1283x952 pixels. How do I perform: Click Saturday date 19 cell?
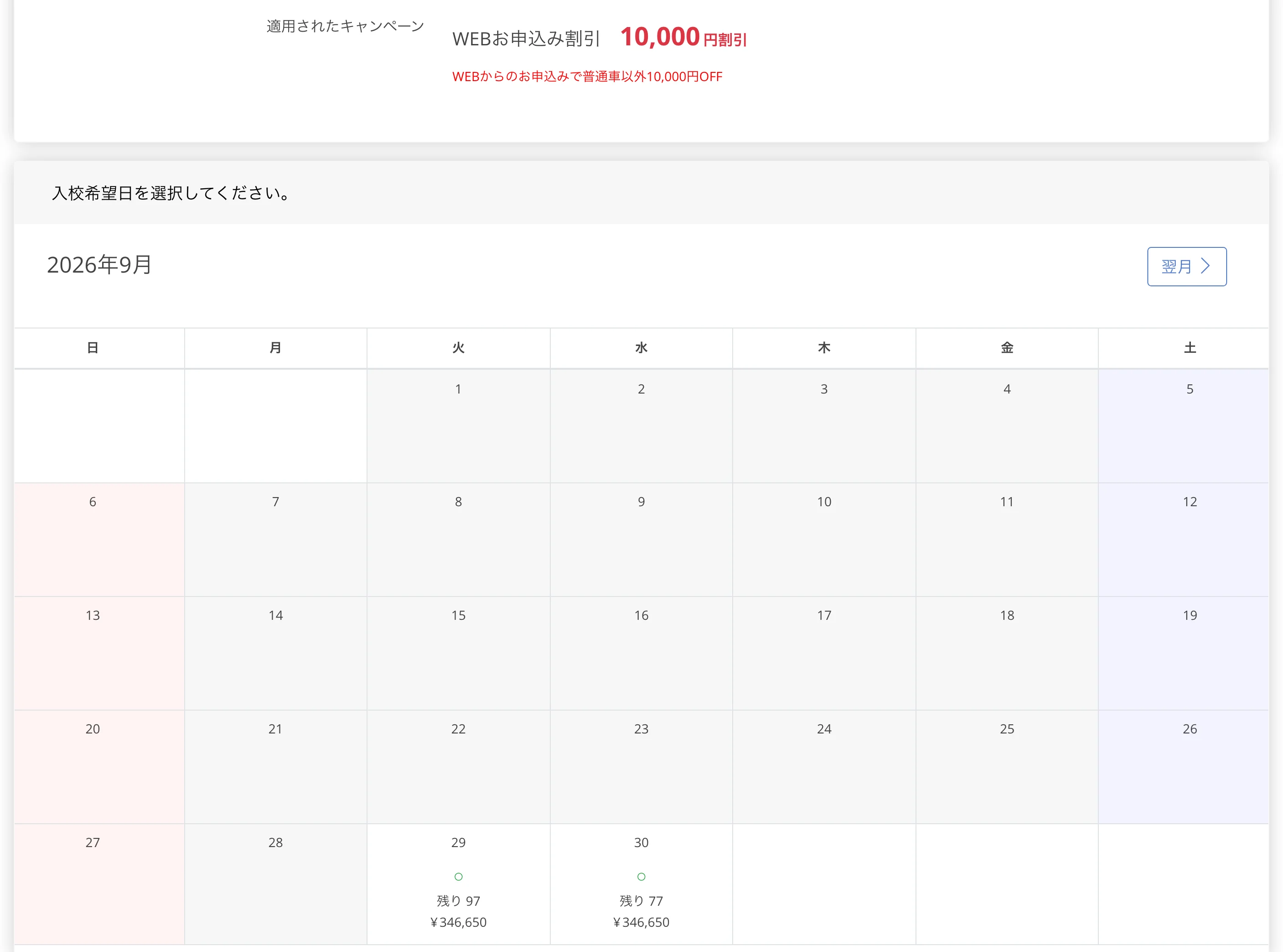tap(1184, 653)
